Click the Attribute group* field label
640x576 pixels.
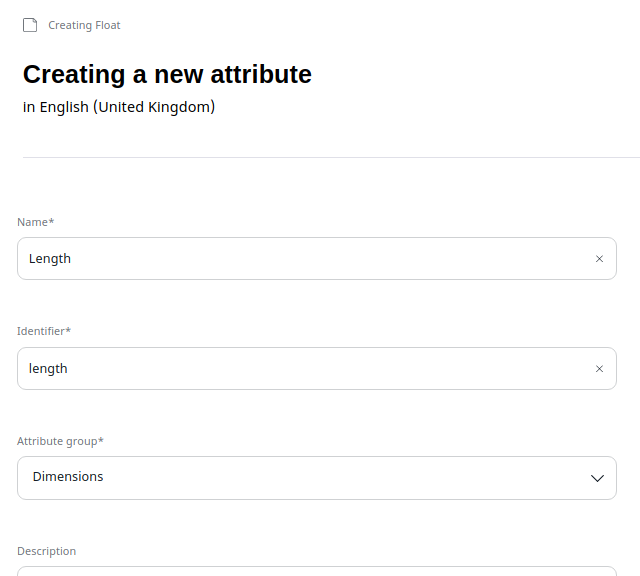(60, 441)
